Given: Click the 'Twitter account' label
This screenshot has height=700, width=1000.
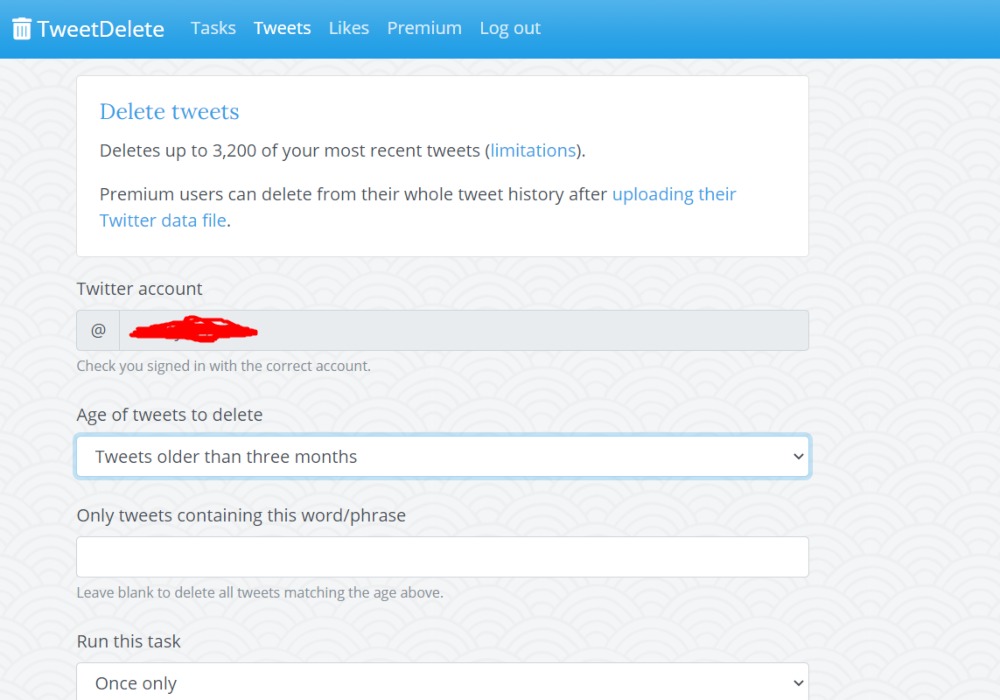Looking at the screenshot, I should pyautogui.click(x=139, y=289).
